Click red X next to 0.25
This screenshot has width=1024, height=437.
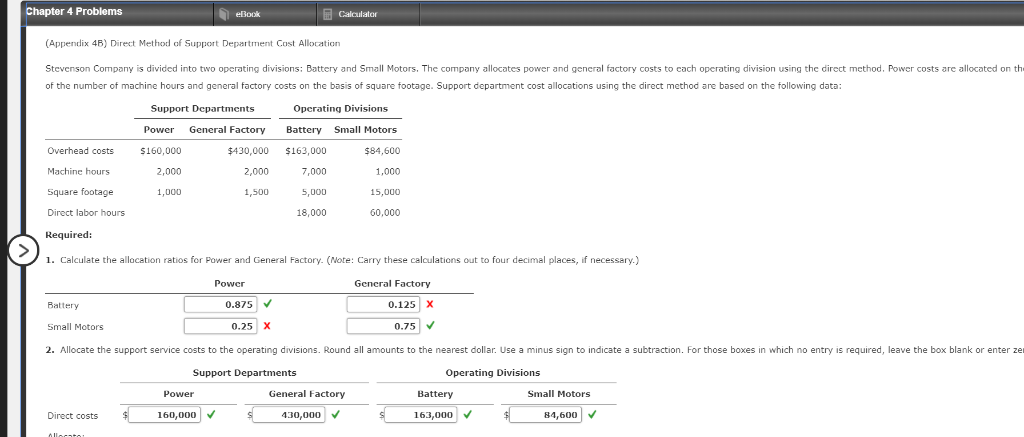[266, 326]
